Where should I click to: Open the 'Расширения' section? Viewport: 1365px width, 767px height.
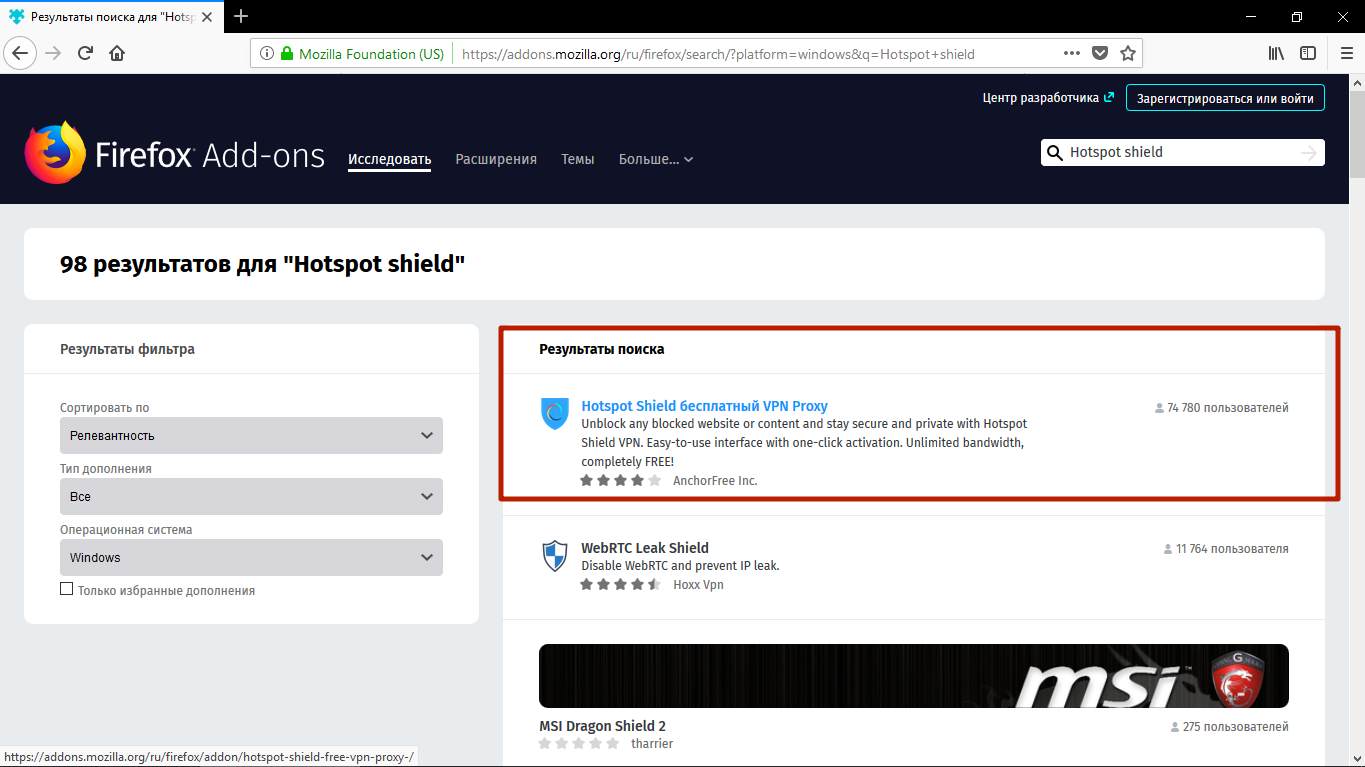coord(496,159)
